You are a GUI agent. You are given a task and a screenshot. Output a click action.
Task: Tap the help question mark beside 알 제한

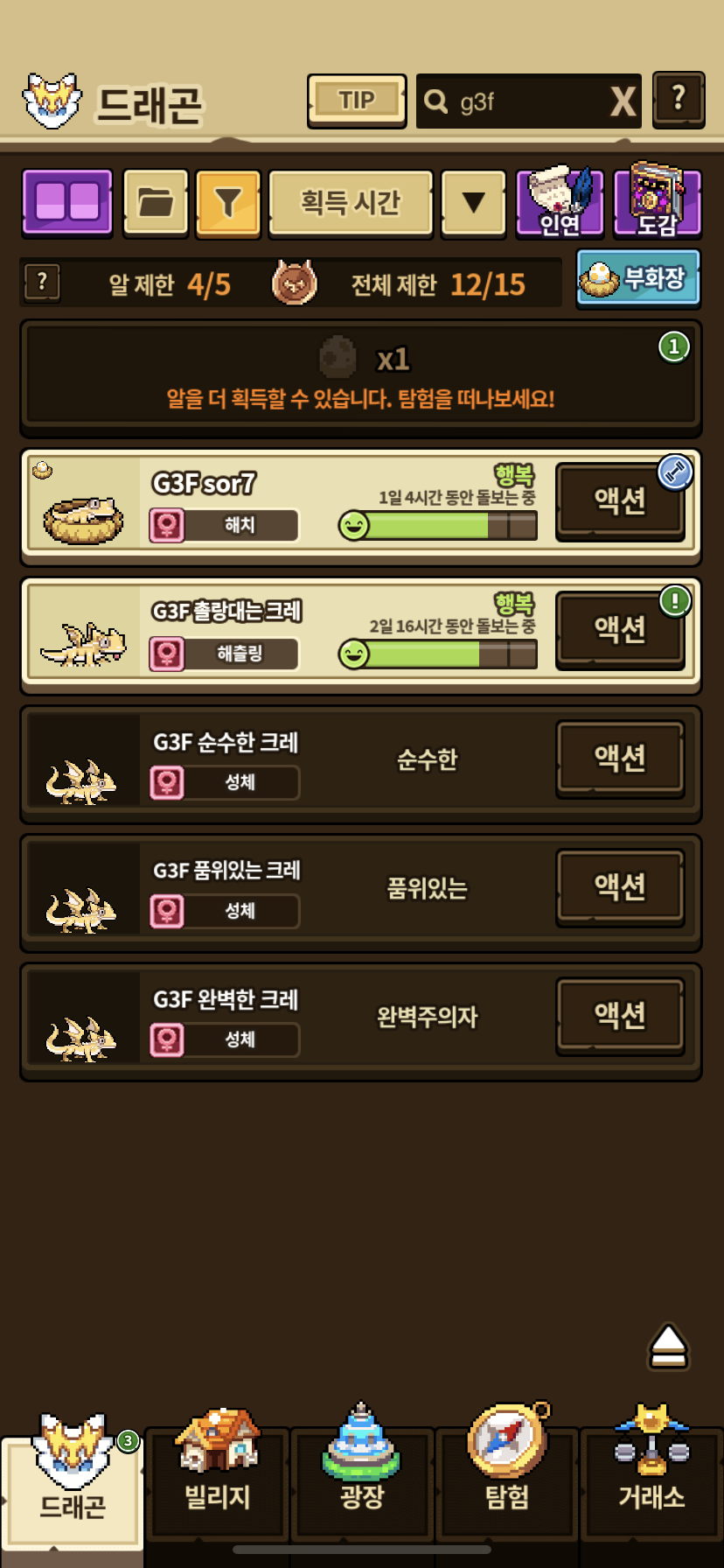(x=42, y=283)
